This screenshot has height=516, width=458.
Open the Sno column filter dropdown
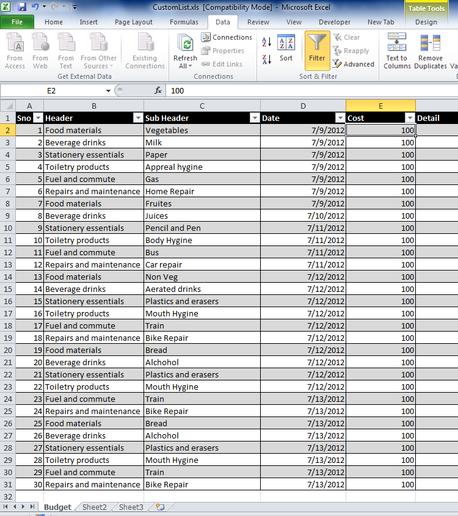coord(38,118)
